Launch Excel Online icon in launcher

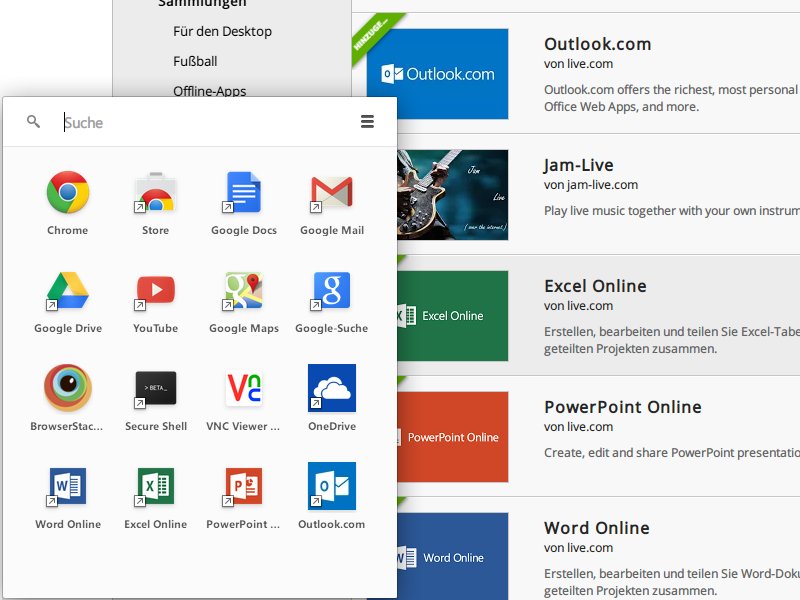click(x=156, y=486)
